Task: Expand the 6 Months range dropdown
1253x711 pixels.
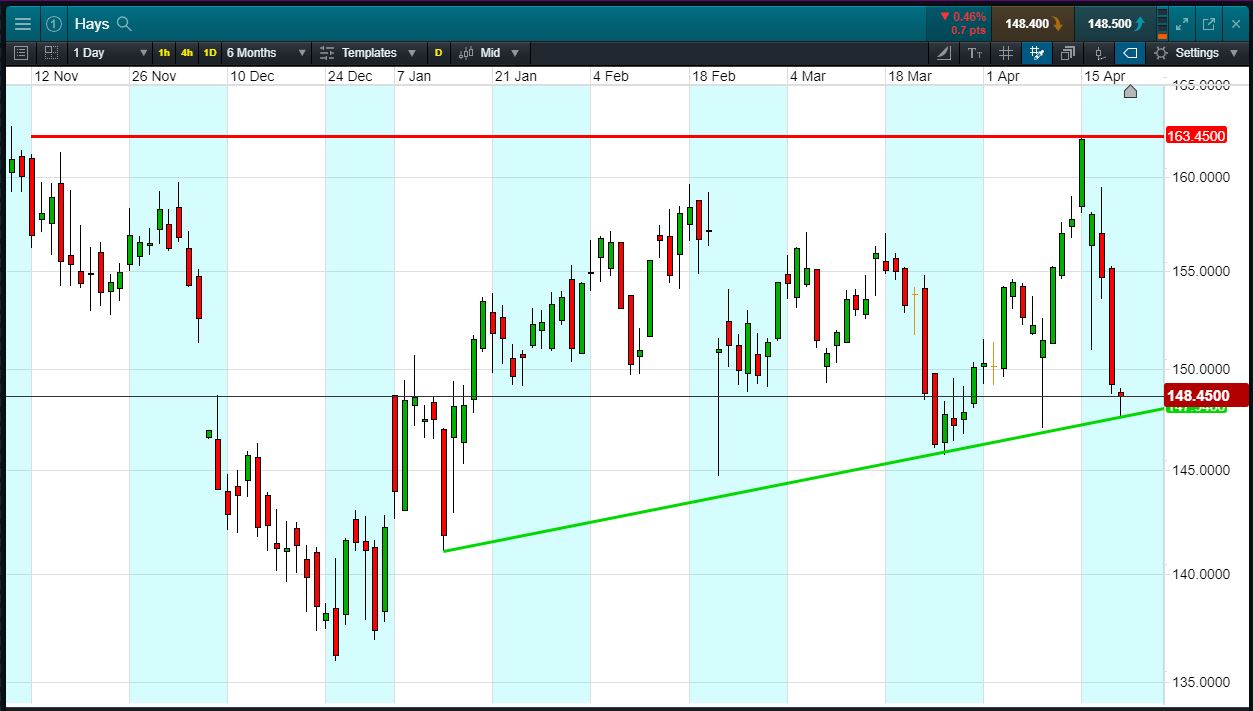Action: tap(267, 52)
